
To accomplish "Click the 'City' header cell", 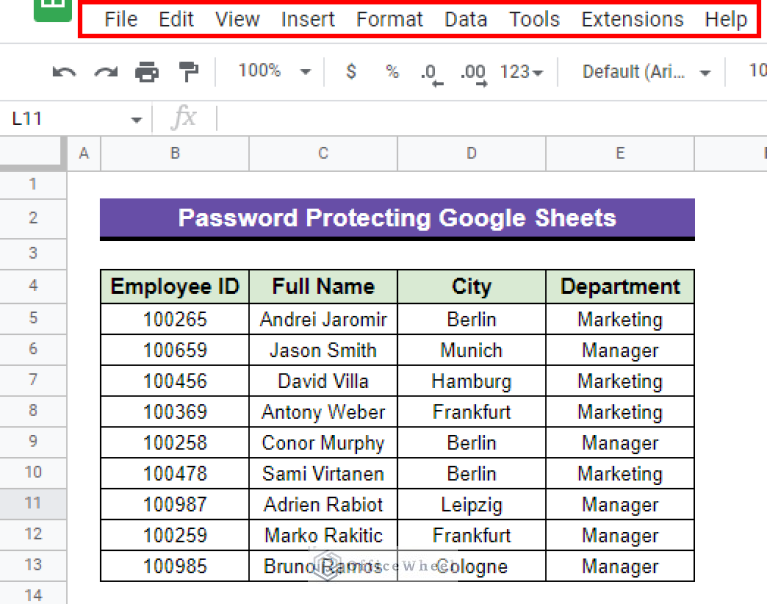I will coord(471,286).
